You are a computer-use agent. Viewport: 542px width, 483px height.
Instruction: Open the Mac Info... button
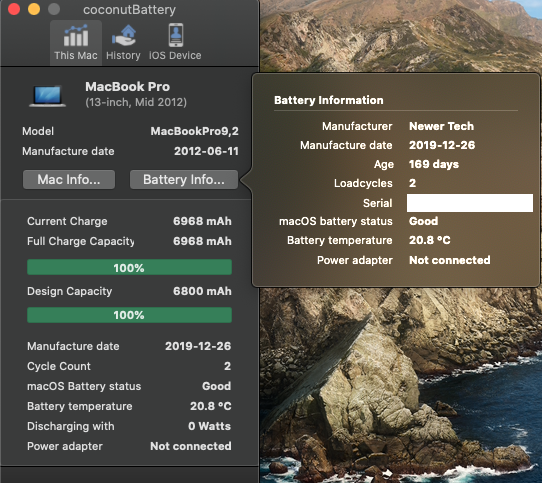pyautogui.click(x=69, y=179)
